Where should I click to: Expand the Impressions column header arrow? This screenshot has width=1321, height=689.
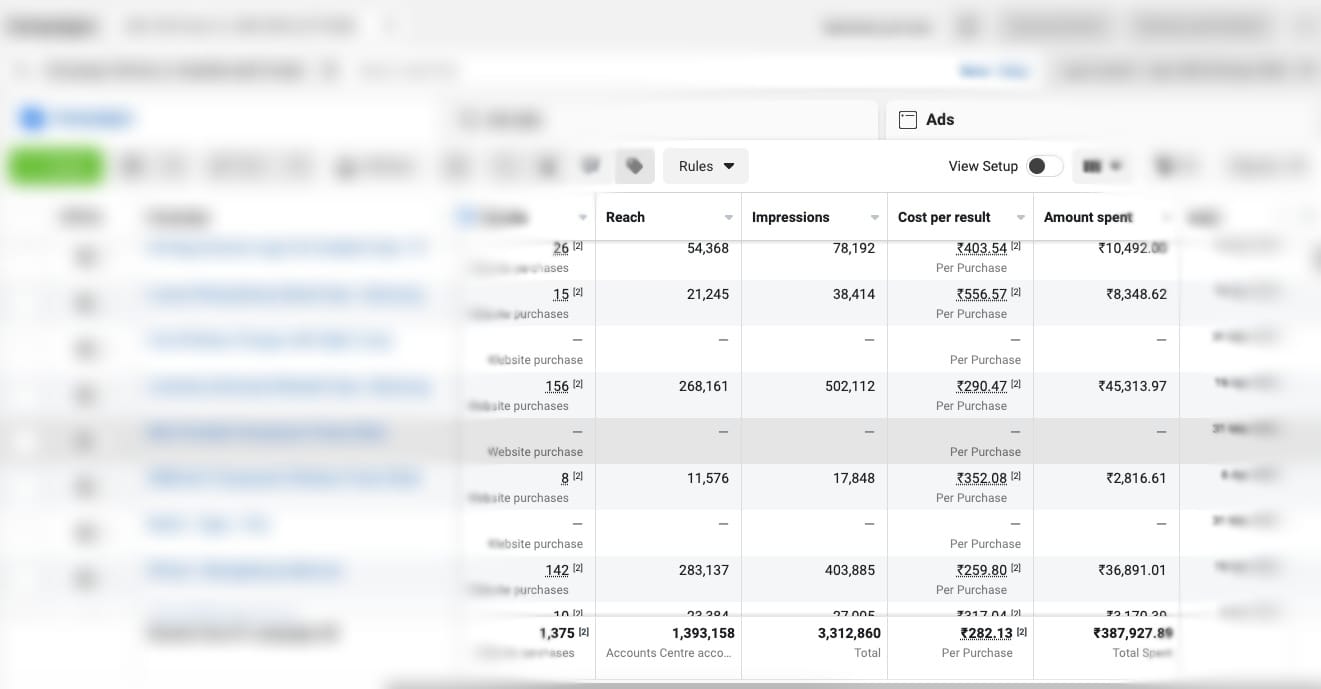[x=875, y=218]
